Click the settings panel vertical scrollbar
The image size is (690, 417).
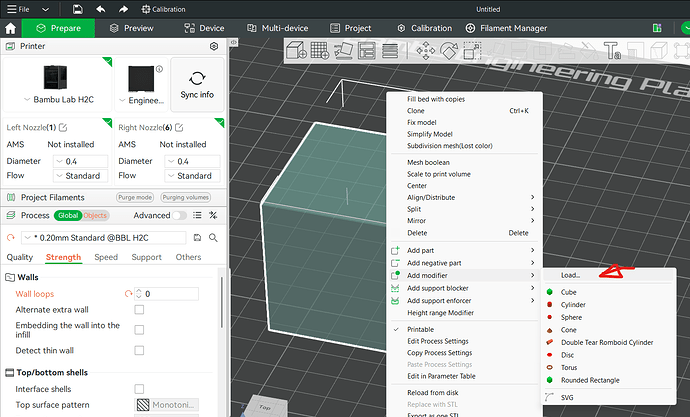tap(222, 304)
